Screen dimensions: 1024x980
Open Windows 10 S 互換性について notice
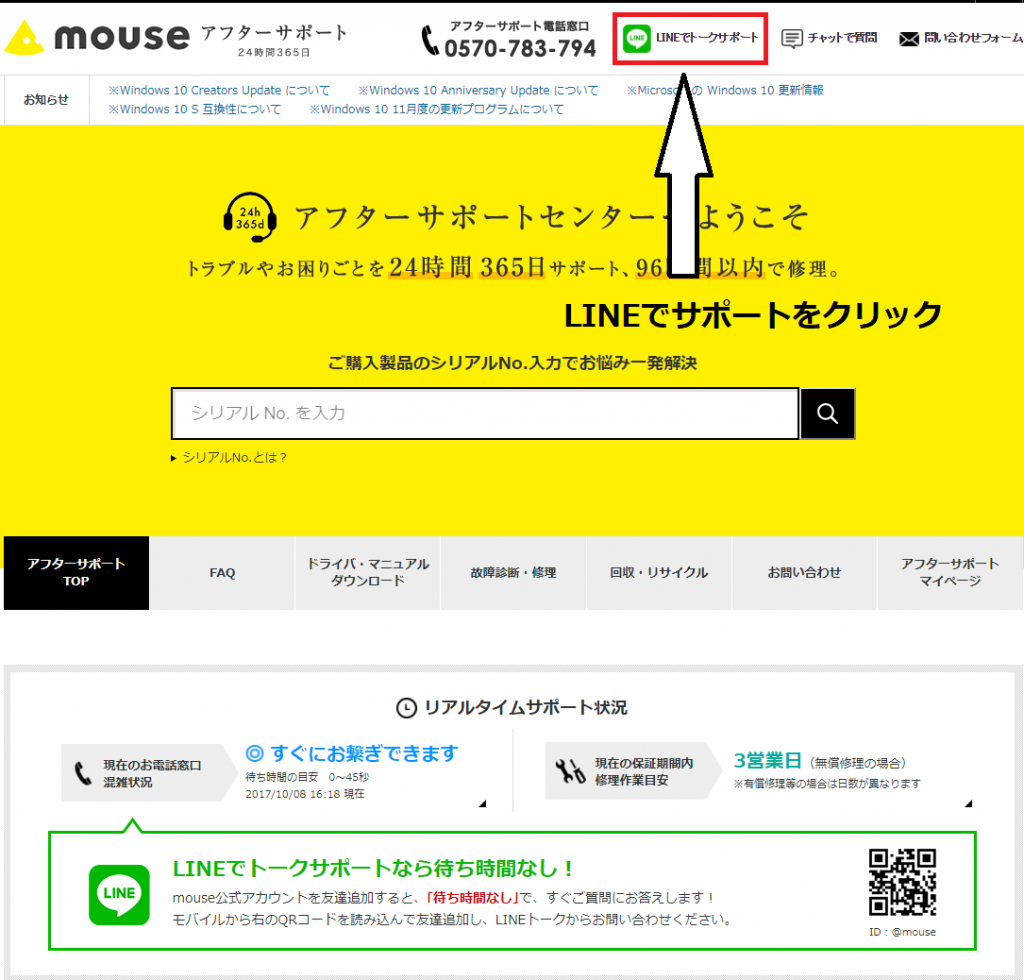point(195,109)
